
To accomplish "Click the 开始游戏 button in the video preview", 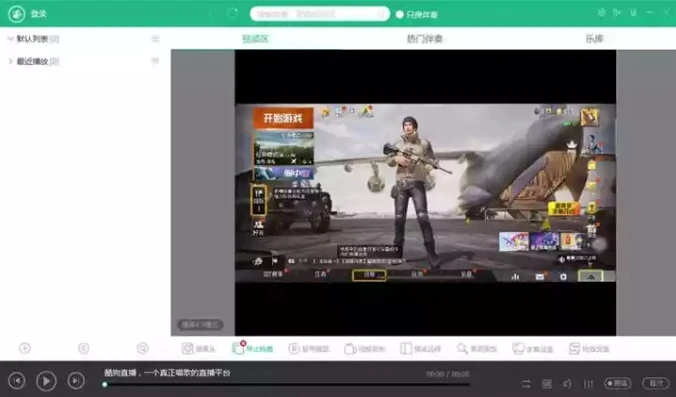I will point(283,118).
